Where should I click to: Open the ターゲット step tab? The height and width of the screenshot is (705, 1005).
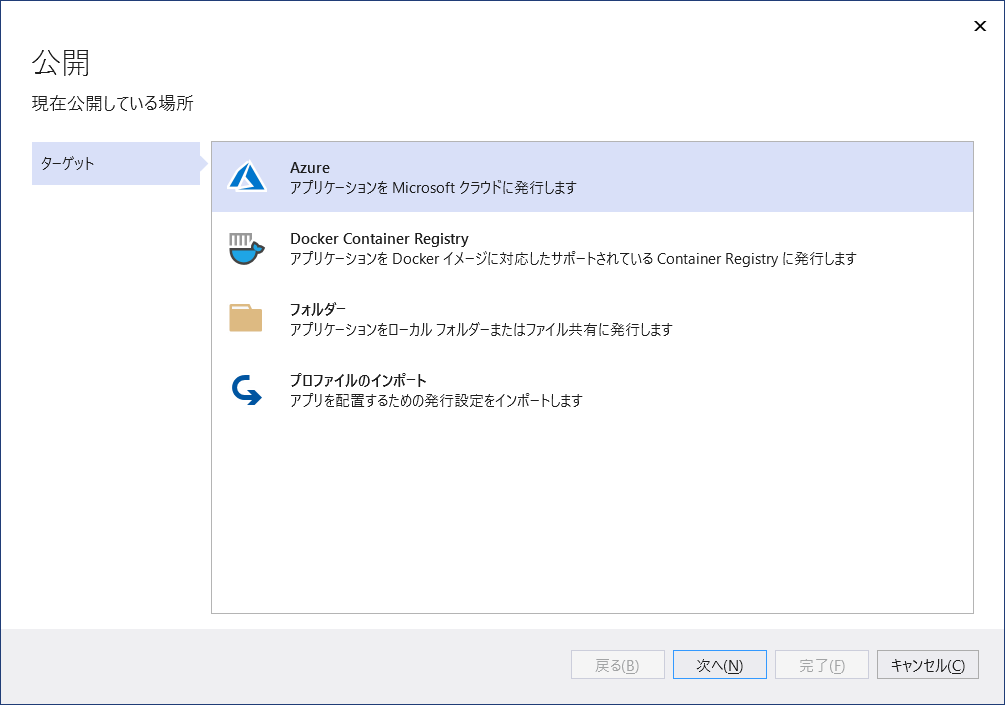[116, 163]
